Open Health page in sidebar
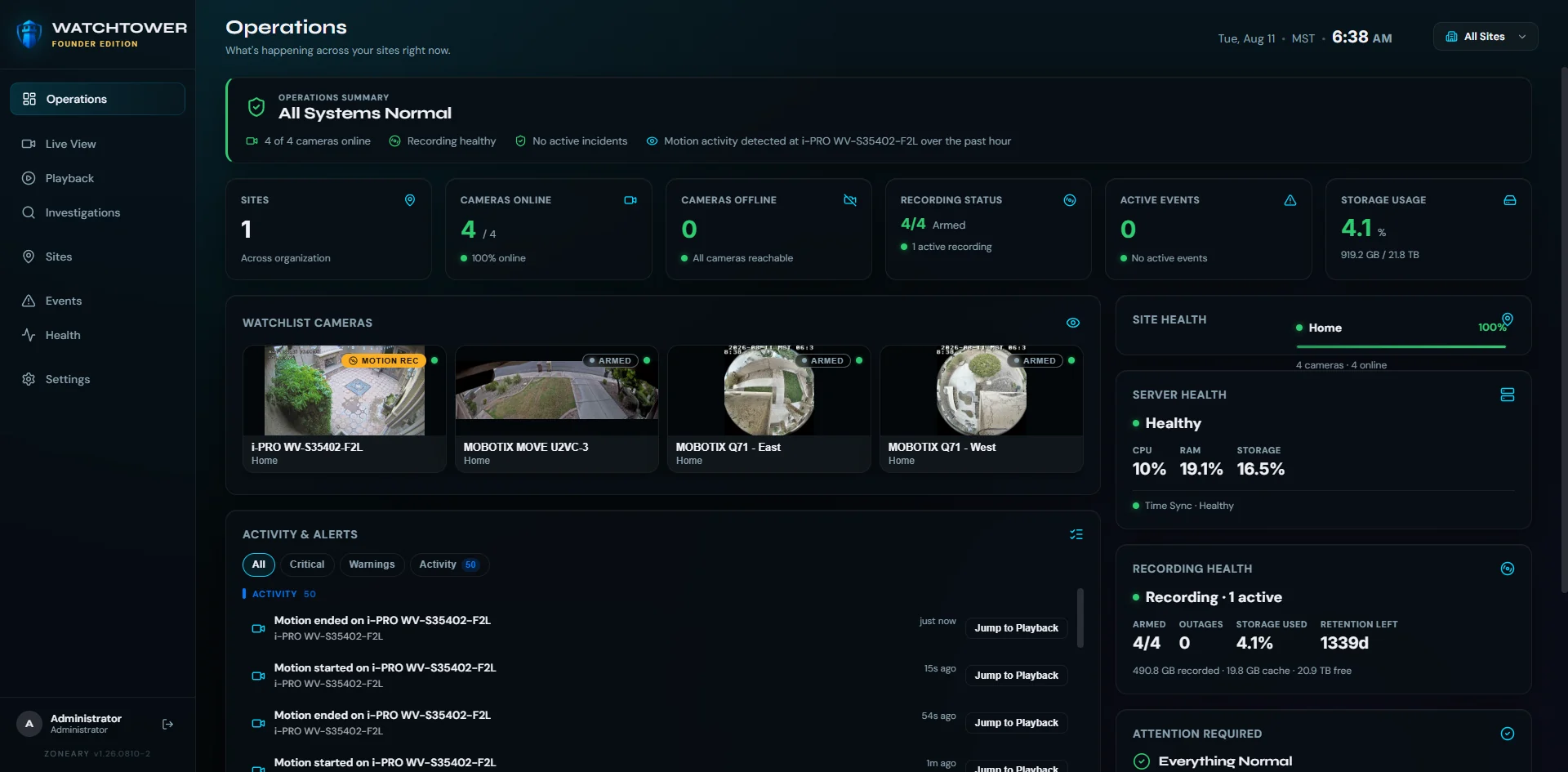This screenshot has height=772, width=1568. pos(97,335)
